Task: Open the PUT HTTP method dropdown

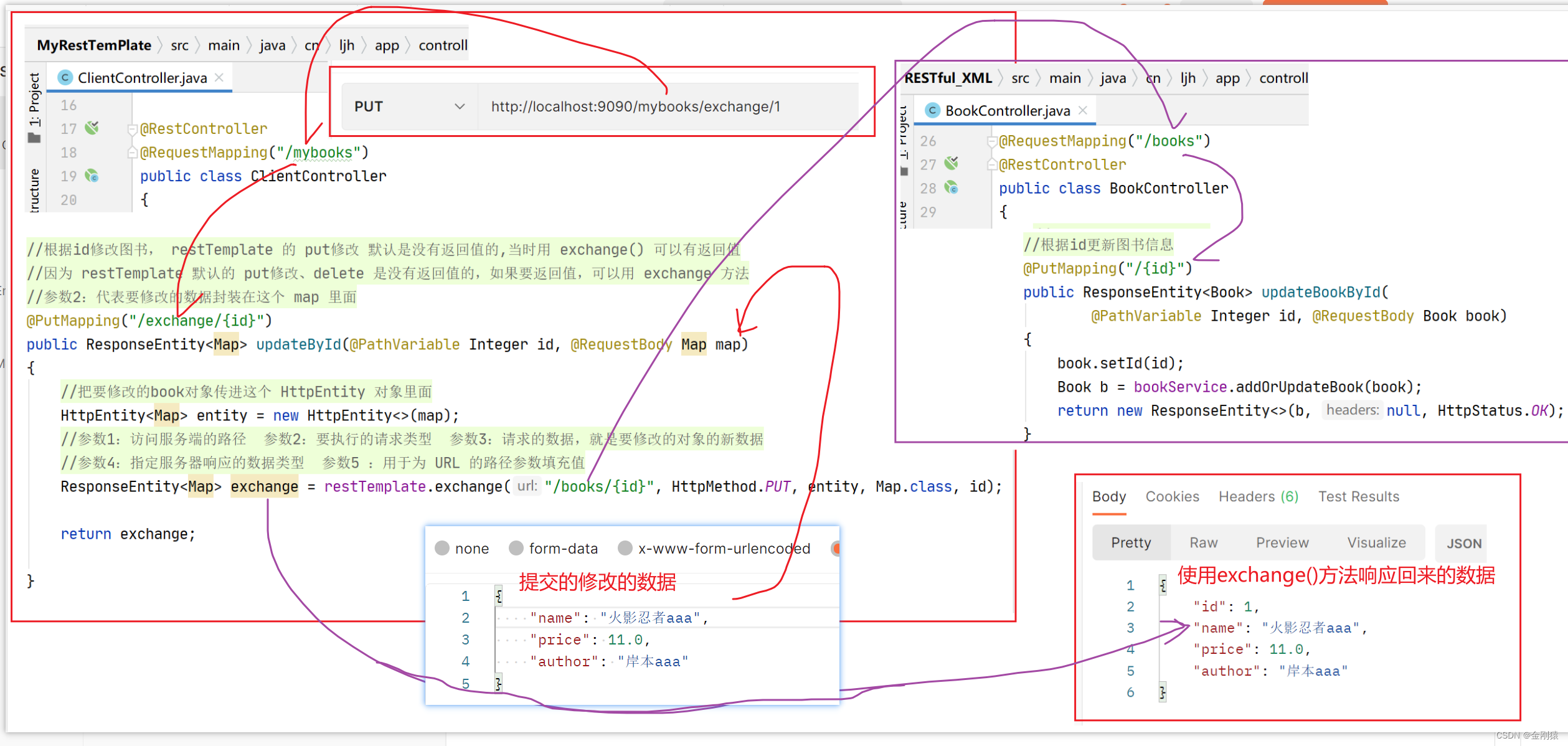Action: (x=410, y=106)
